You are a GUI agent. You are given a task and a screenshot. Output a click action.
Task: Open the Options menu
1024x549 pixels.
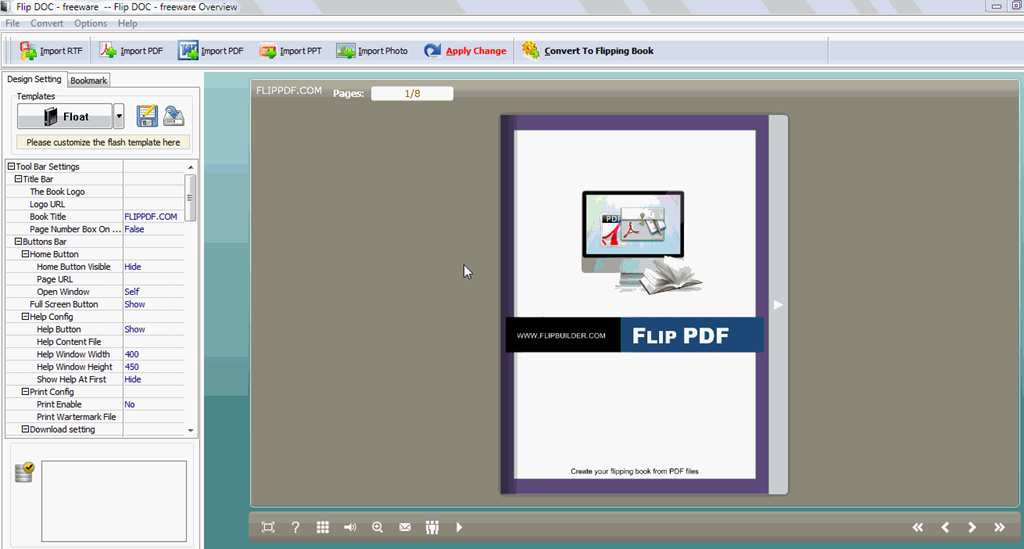point(90,24)
